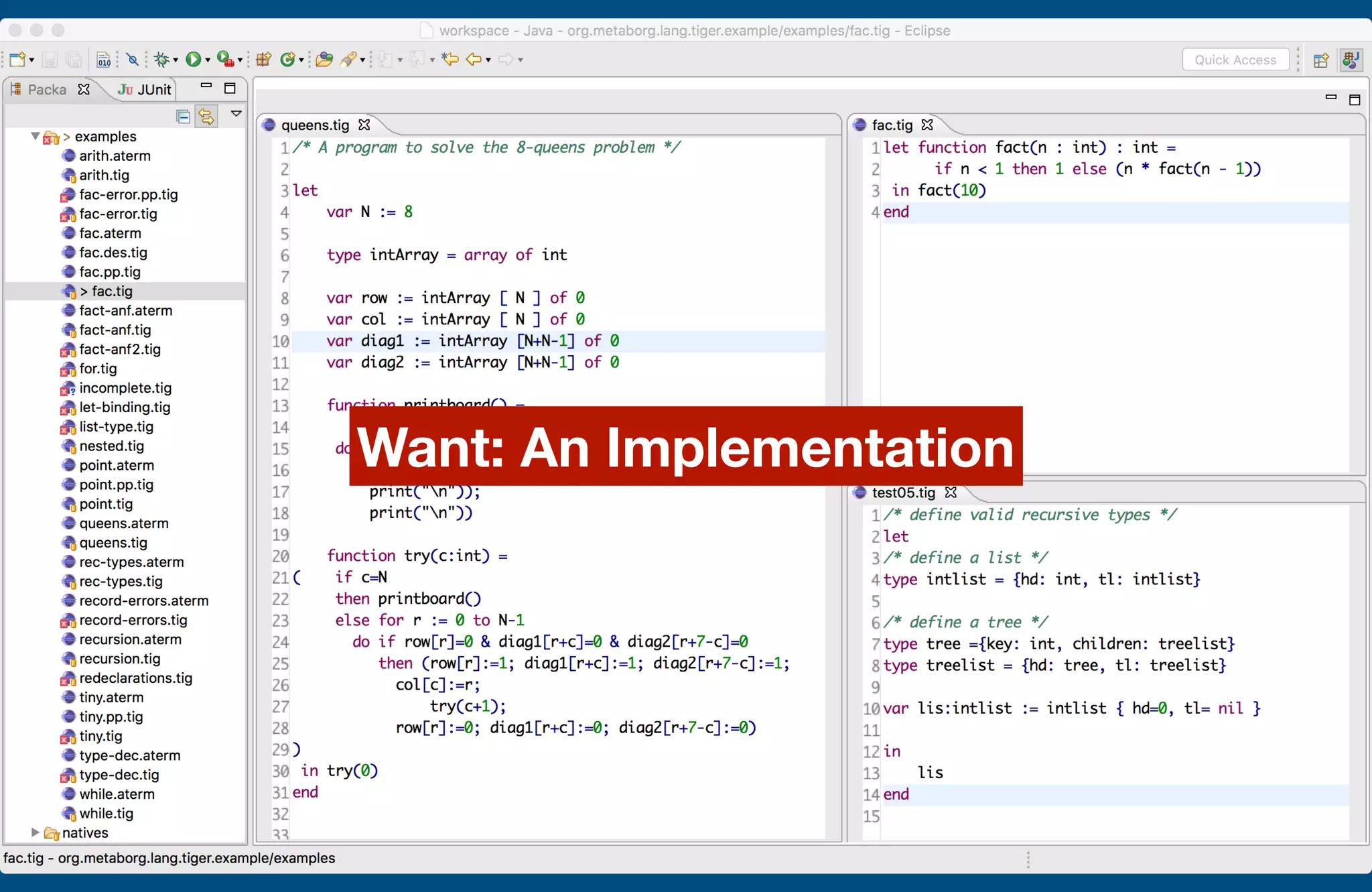Select arith.aterm in the tree
The image size is (1372, 892).
115,156
